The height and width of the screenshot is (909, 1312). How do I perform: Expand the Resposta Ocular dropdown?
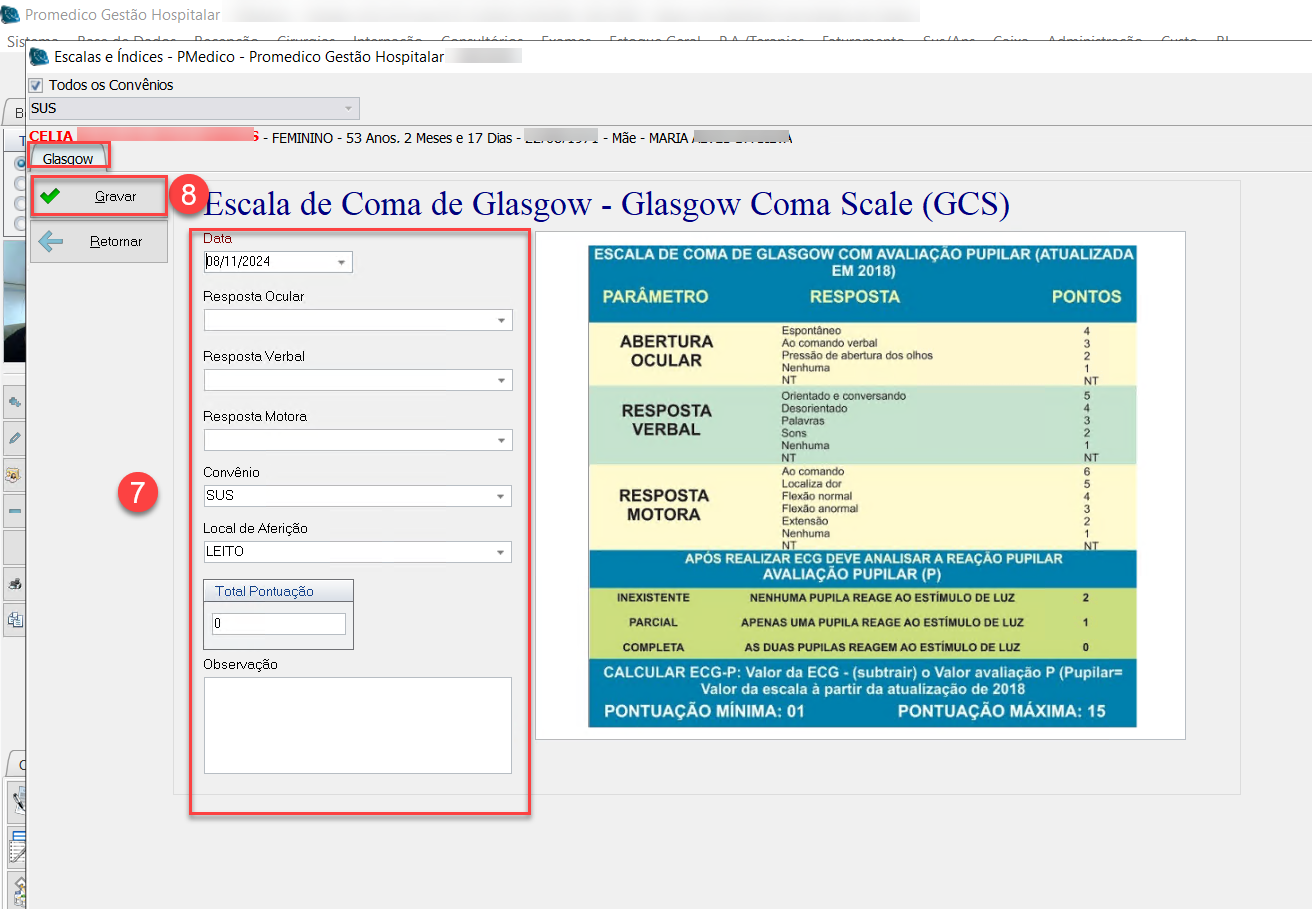[501, 320]
